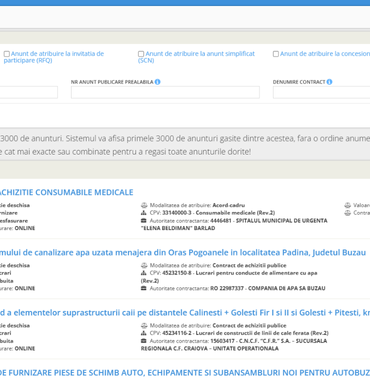Select the 'Acord-cadru' award method text
Screen dimensions: 370x380
pyautogui.click(x=229, y=205)
